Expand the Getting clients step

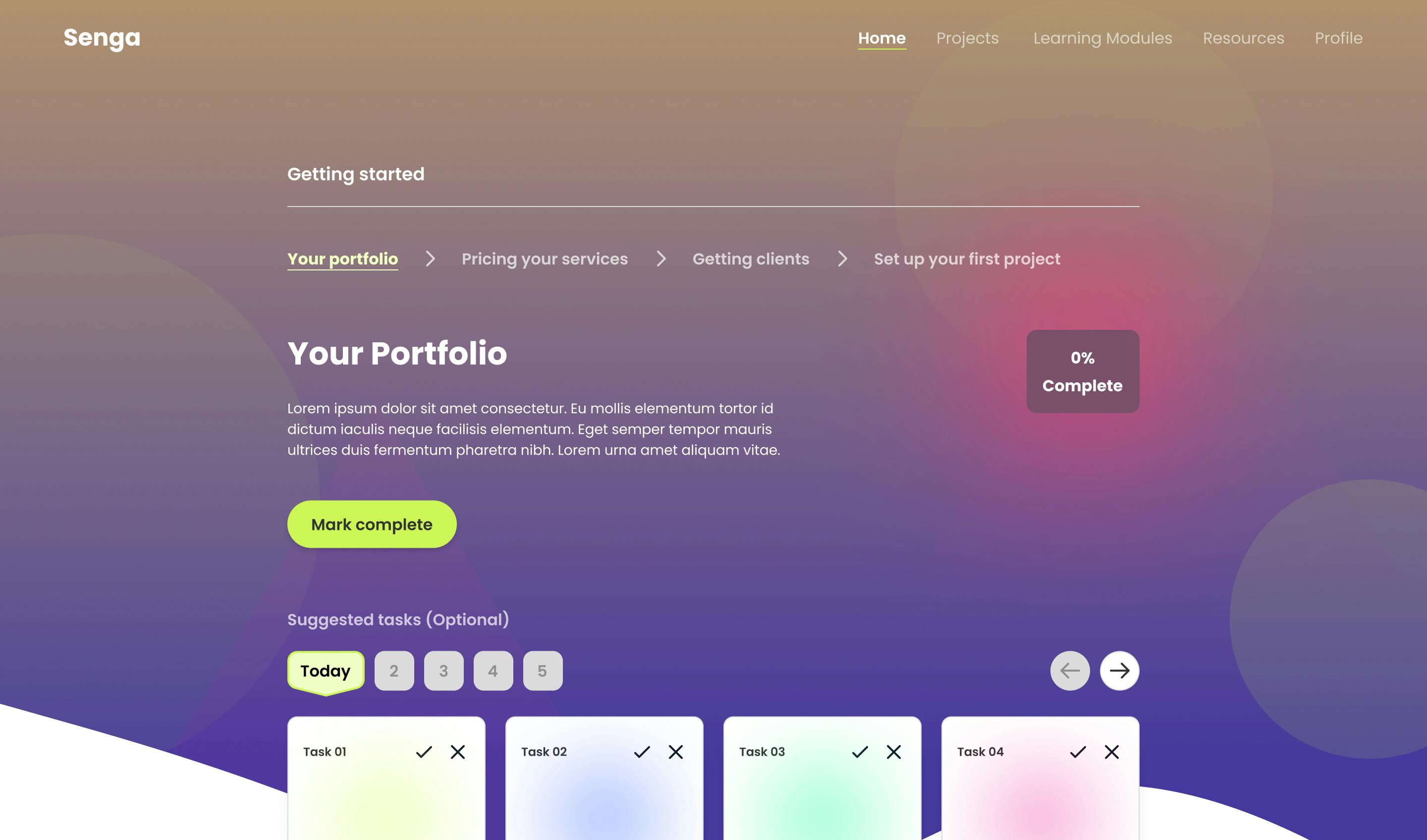click(750, 259)
